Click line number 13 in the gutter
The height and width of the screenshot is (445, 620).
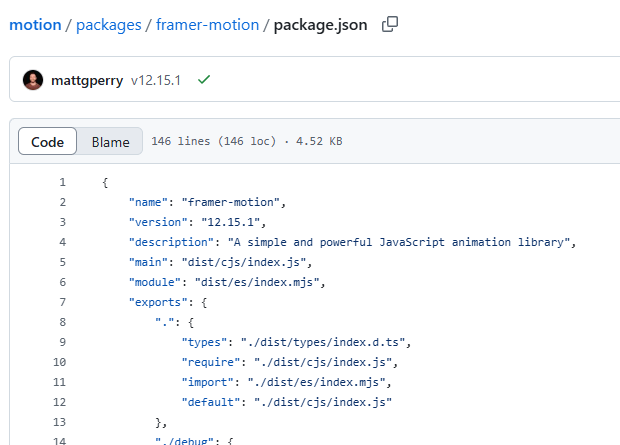pos(59,422)
